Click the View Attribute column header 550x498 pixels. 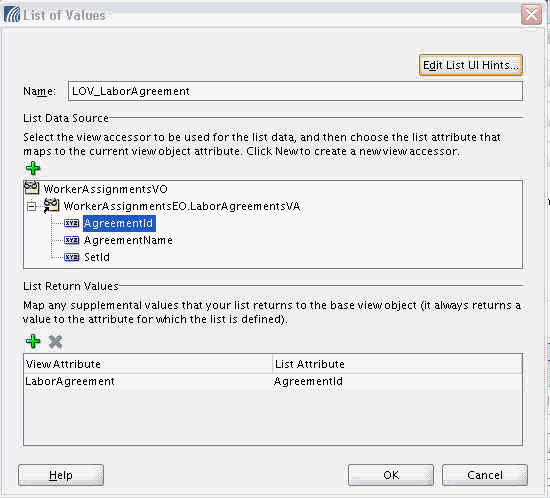148,364
